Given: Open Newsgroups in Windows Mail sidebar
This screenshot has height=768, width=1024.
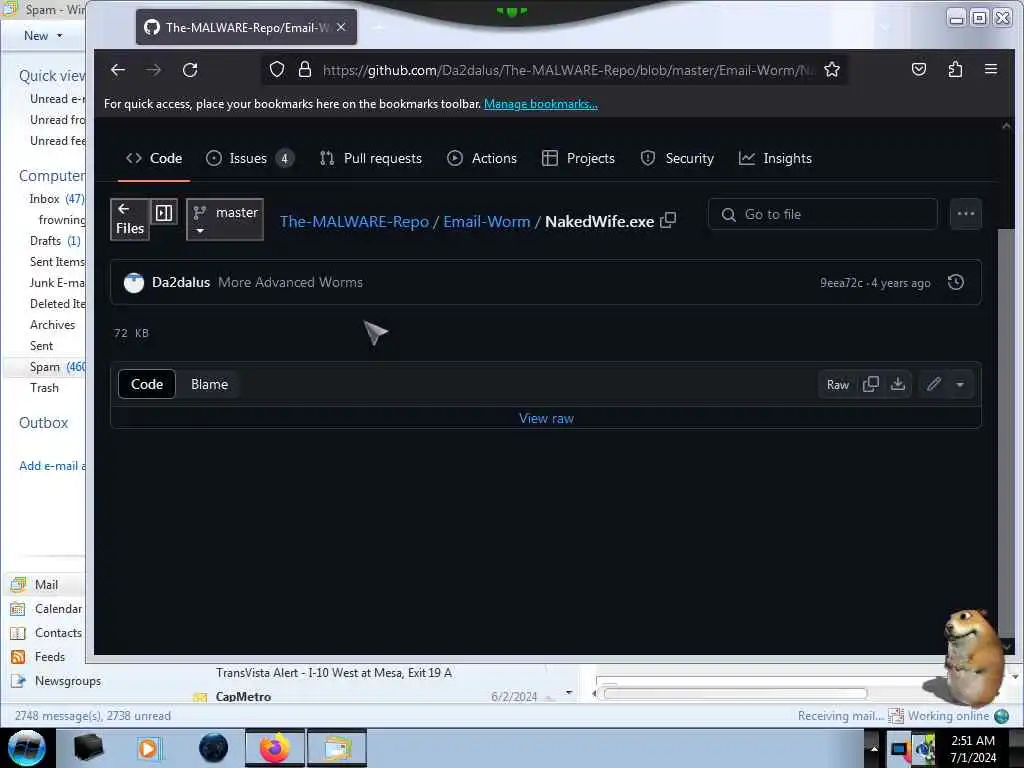Looking at the screenshot, I should coord(57,680).
